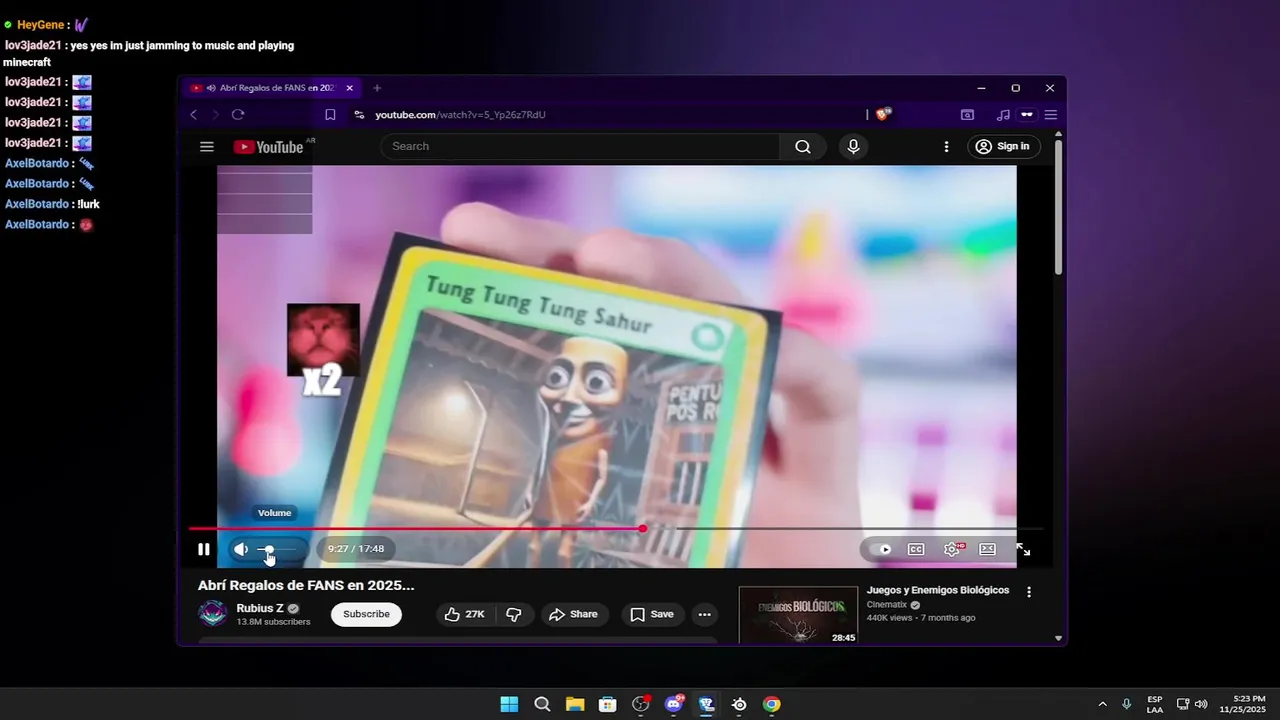Open taskbar clock showing 5:23 PM
The height and width of the screenshot is (720, 1280).
coord(1243,704)
